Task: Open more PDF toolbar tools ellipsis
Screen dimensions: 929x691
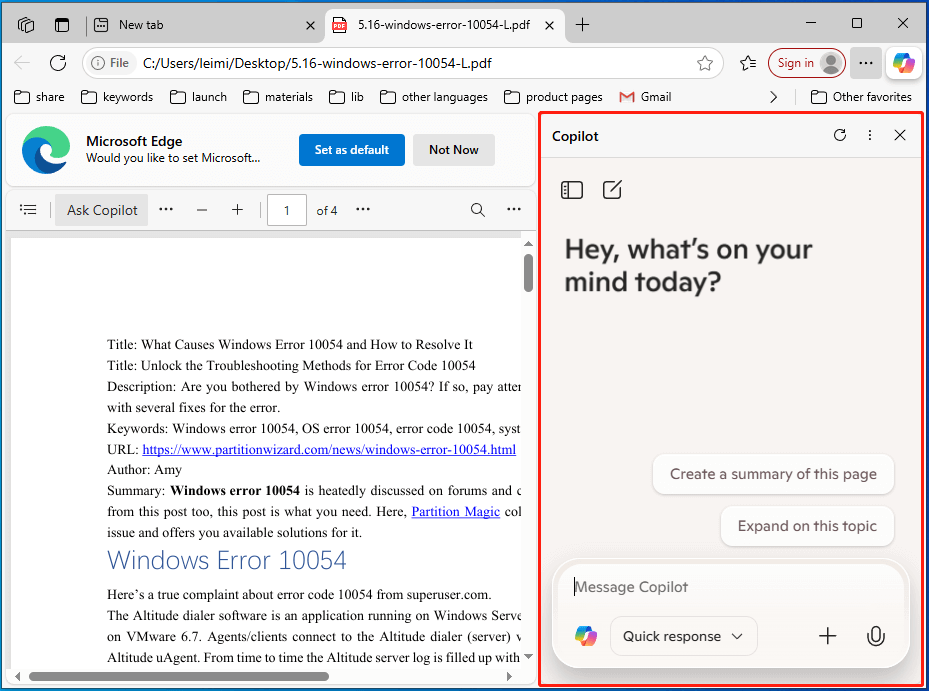Action: [514, 209]
